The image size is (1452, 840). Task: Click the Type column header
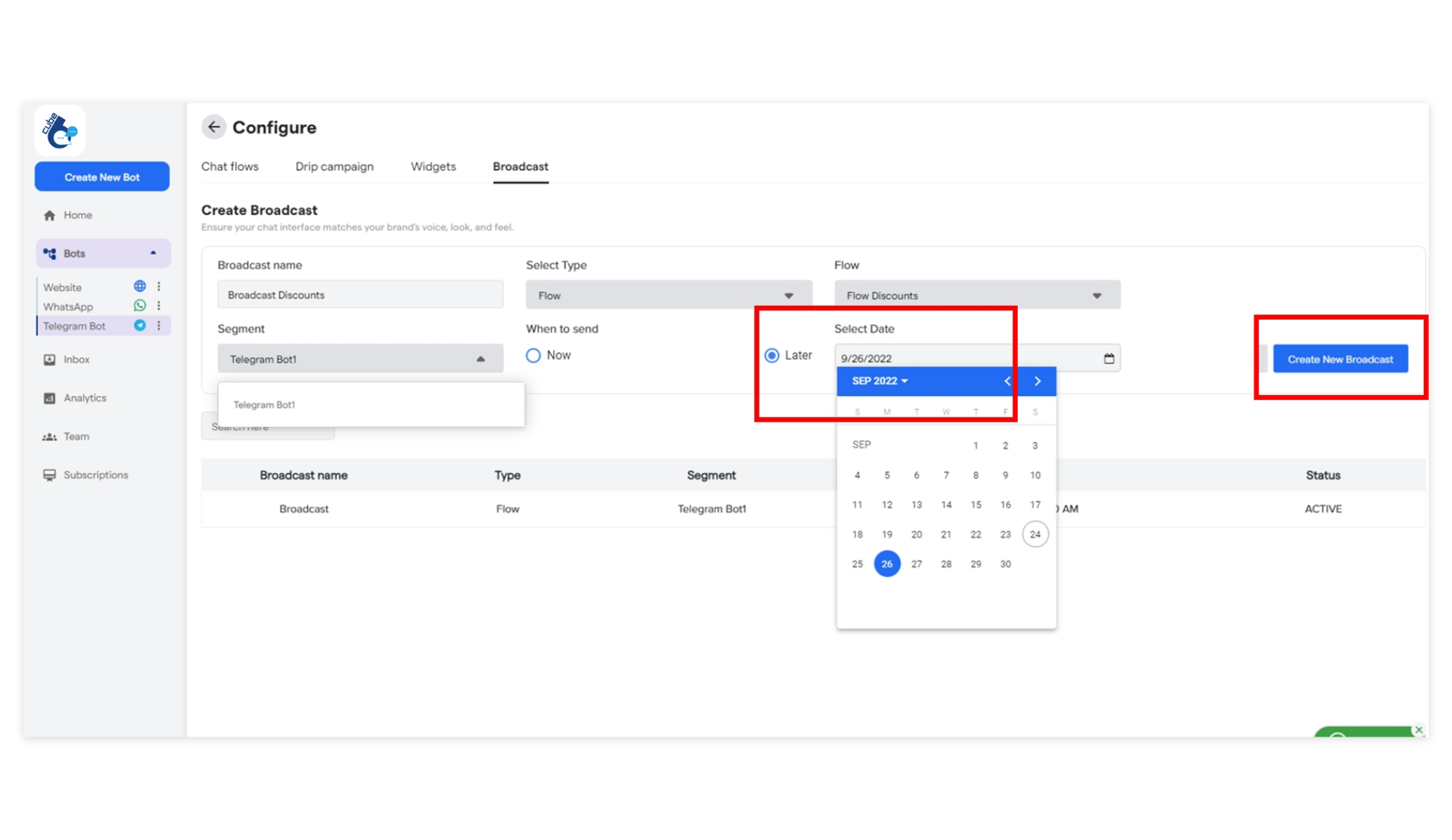pos(507,475)
